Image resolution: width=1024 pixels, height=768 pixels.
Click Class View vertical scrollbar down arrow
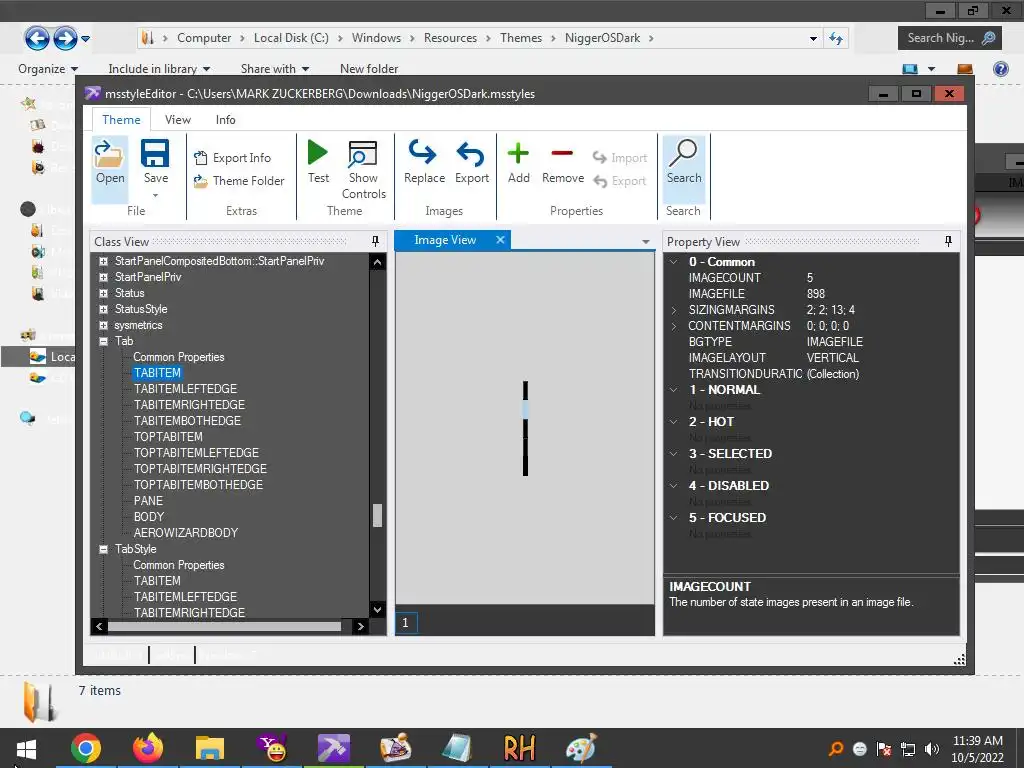pyautogui.click(x=377, y=609)
